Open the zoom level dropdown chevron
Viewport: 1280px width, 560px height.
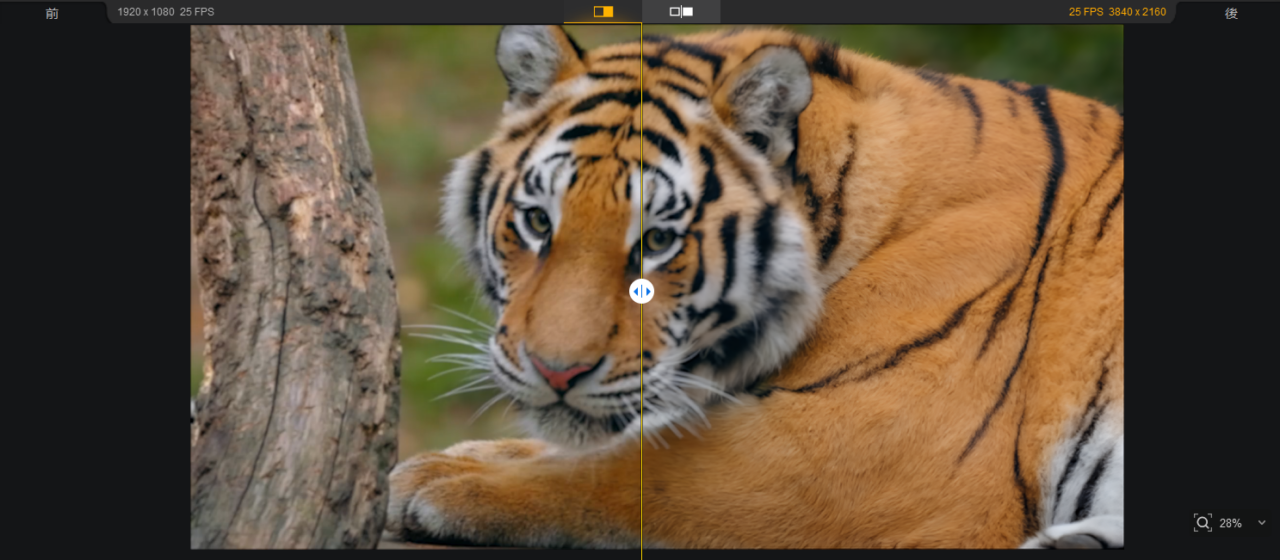(1261, 523)
